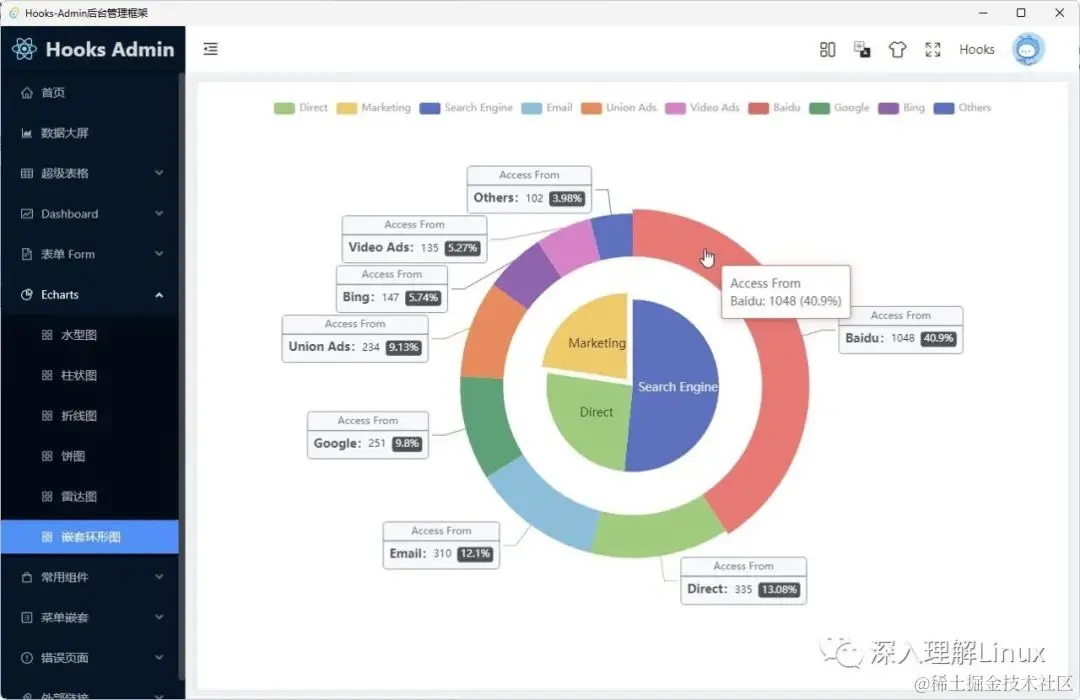This screenshot has height=700, width=1080.
Task: Click the document icon beside 表单 Form
Action: tap(27, 254)
